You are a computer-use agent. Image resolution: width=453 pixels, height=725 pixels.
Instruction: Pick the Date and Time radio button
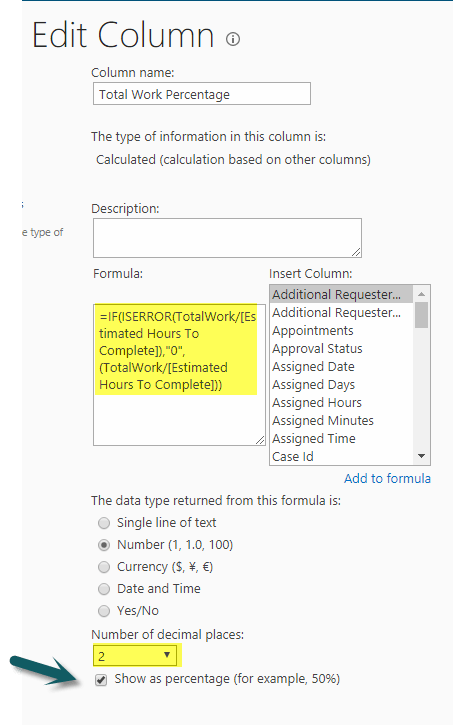[x=104, y=589]
